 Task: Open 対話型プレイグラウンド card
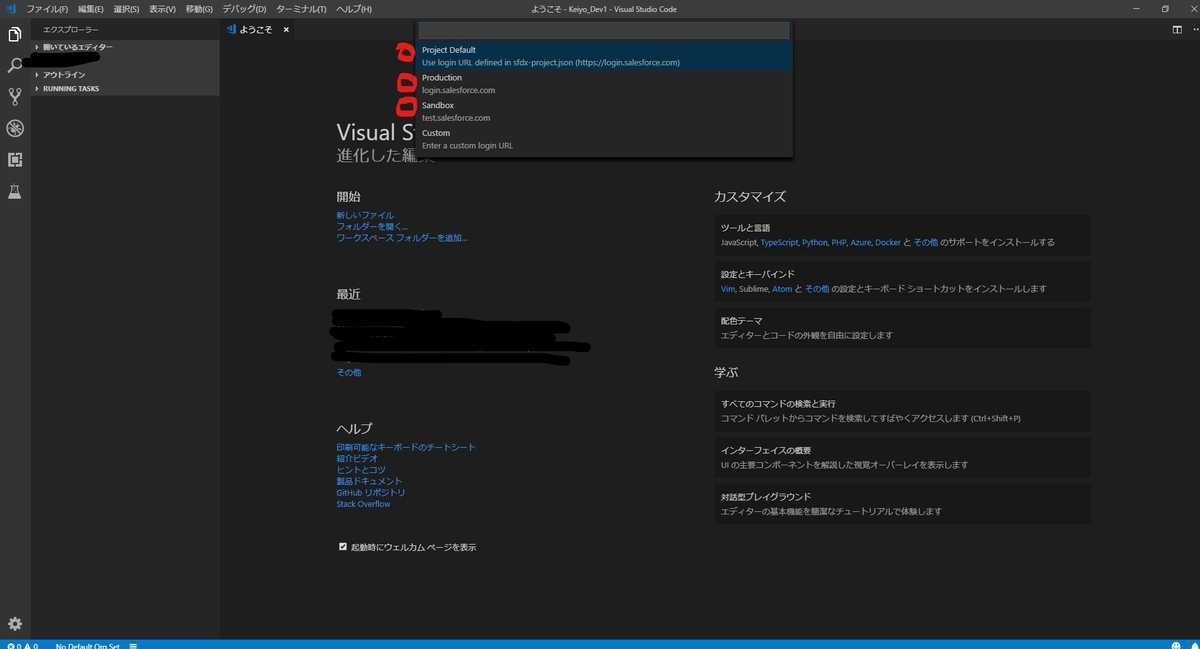click(x=903, y=503)
